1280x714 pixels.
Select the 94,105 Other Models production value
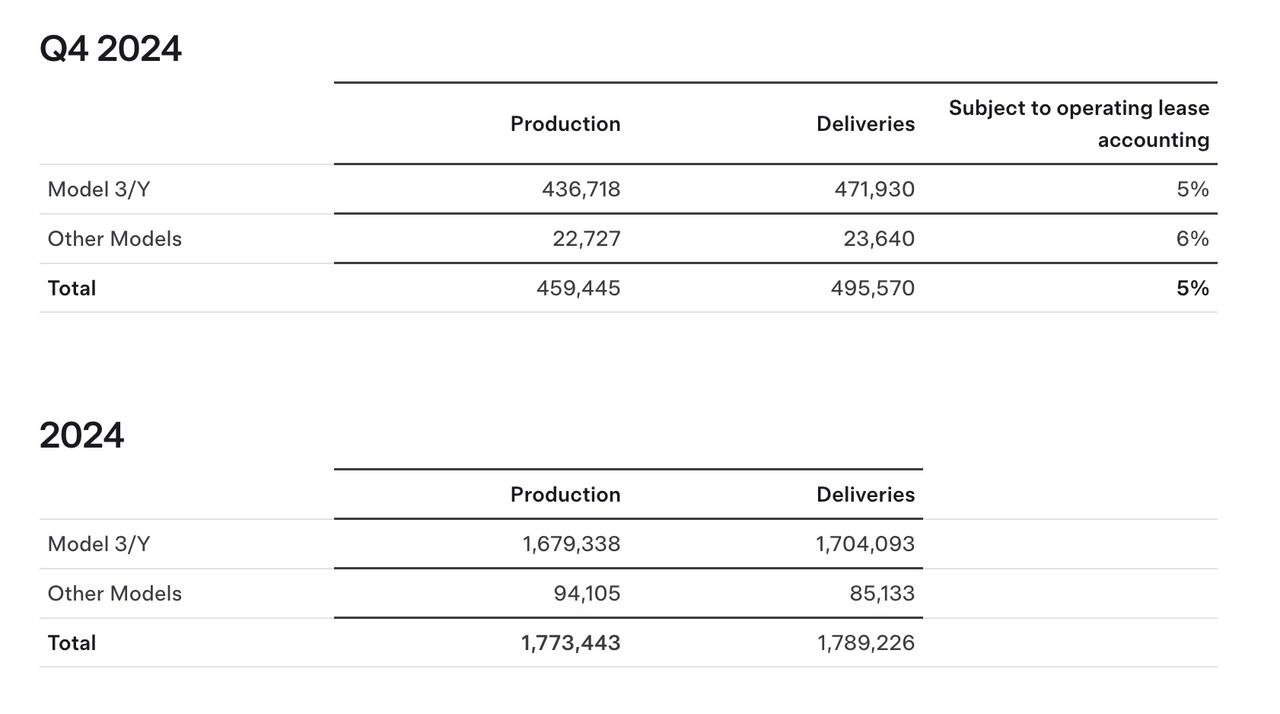587,594
